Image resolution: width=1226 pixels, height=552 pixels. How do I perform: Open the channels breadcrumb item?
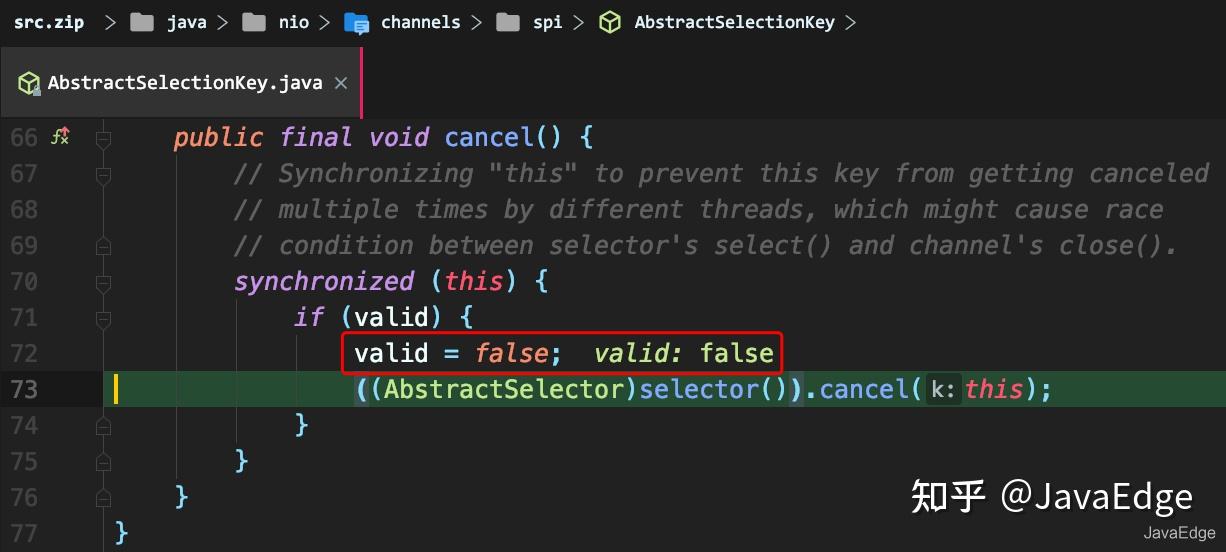coord(420,22)
